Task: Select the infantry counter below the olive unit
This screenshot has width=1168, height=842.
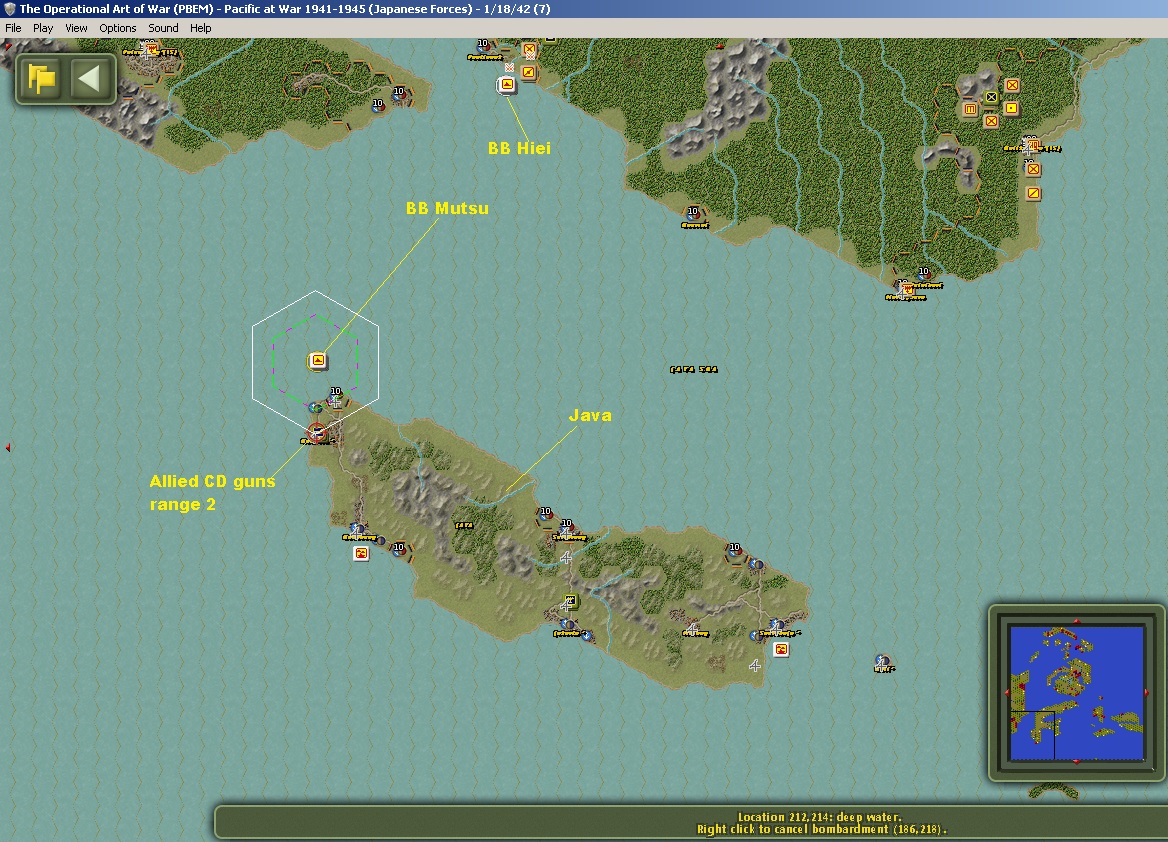Action: 991,121
